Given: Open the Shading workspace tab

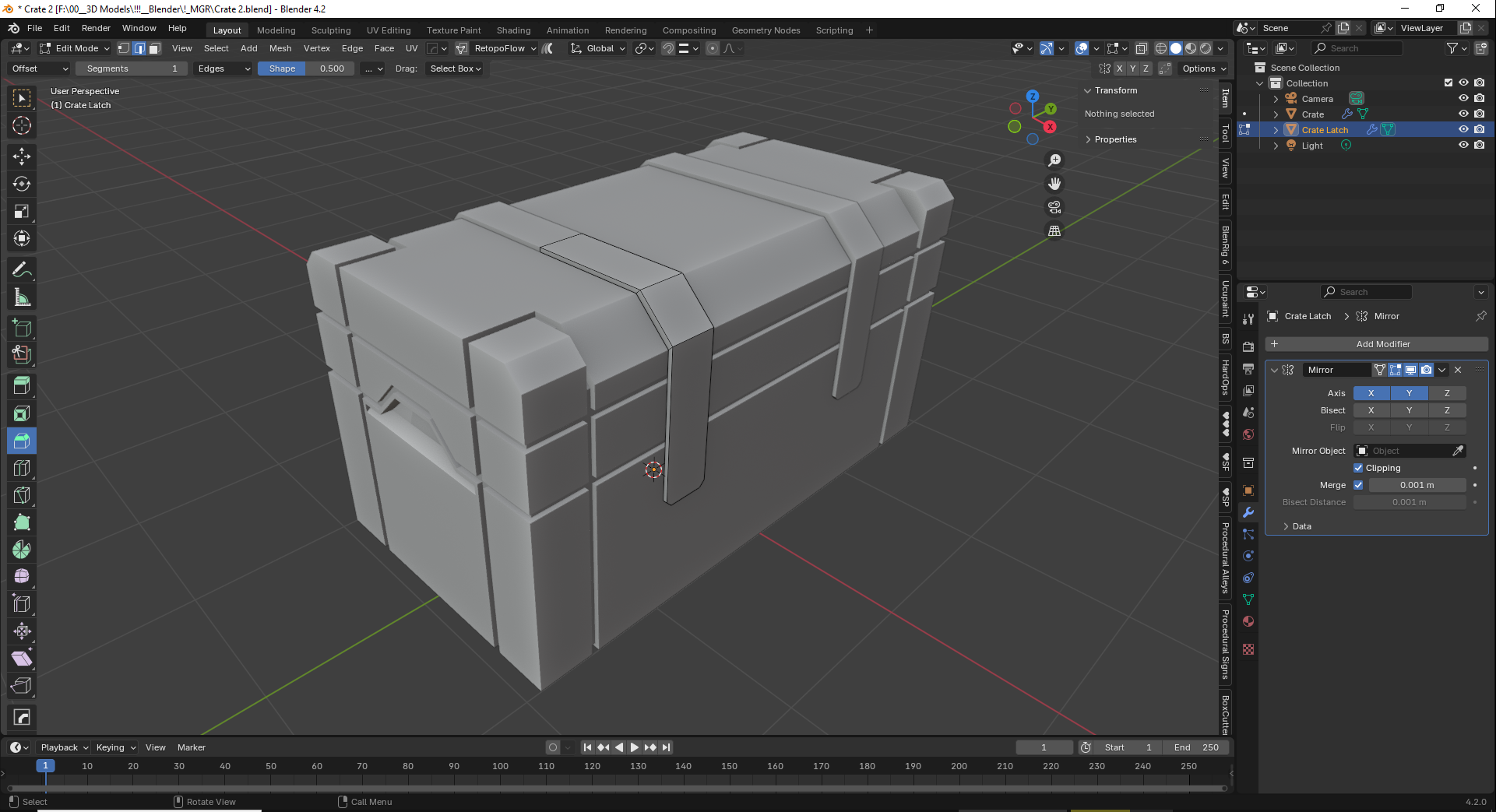Looking at the screenshot, I should click(513, 30).
